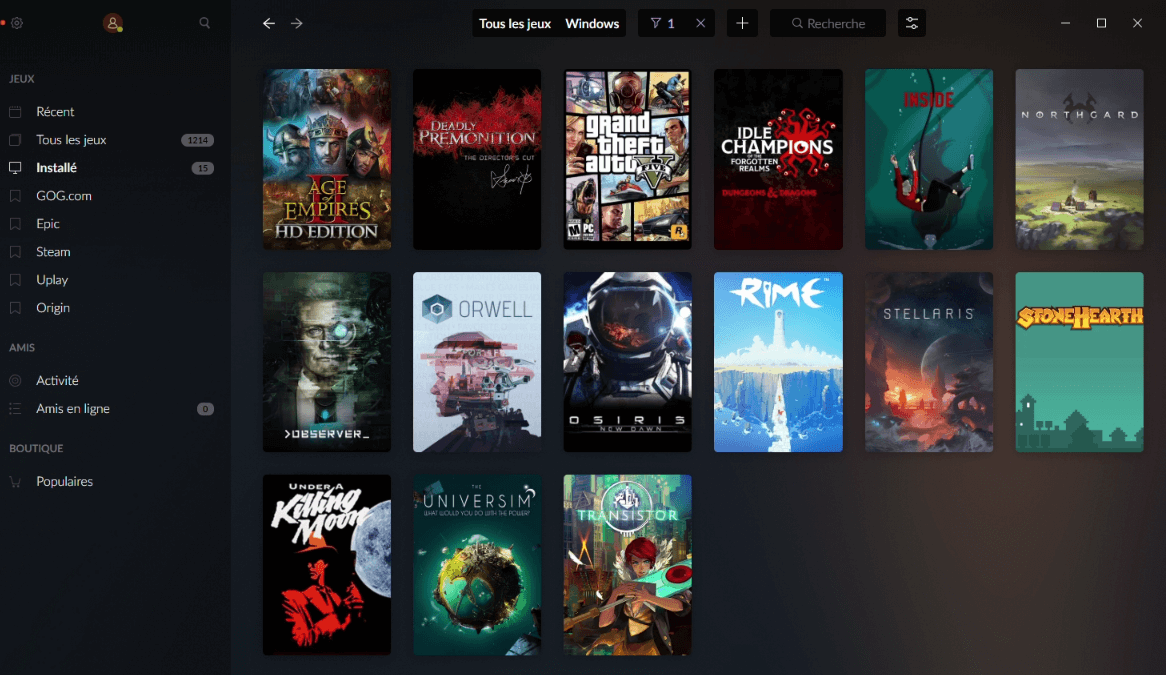Open the Steam library bookmark
The width and height of the screenshot is (1166, 675).
[53, 252]
